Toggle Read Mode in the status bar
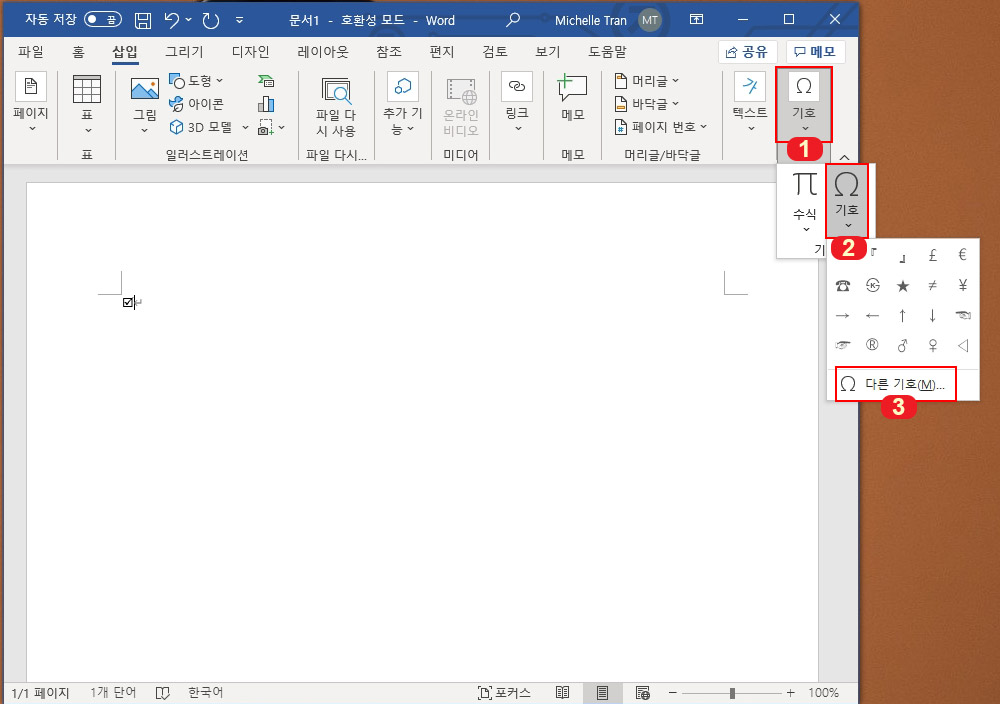 tap(562, 692)
